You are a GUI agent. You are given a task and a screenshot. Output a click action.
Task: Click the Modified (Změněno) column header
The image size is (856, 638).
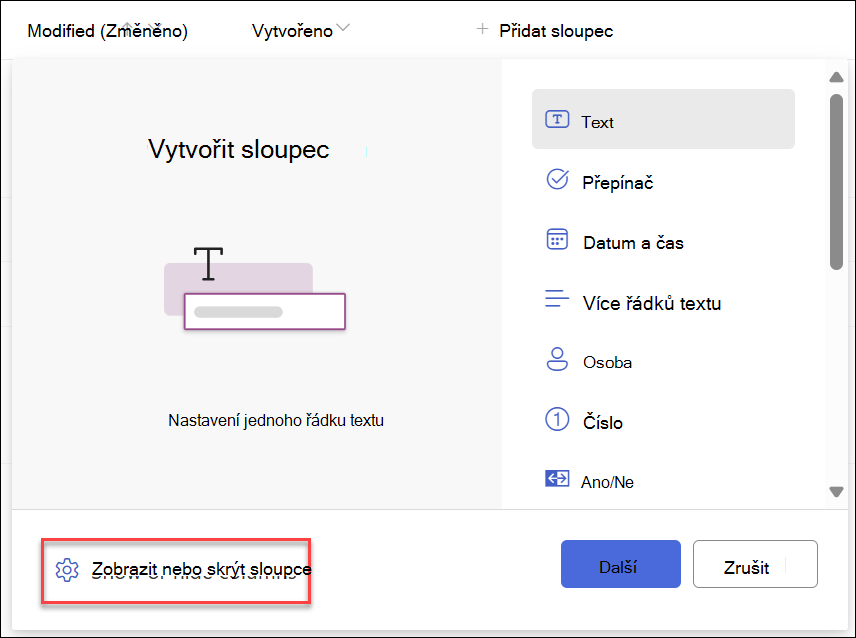pos(108,31)
